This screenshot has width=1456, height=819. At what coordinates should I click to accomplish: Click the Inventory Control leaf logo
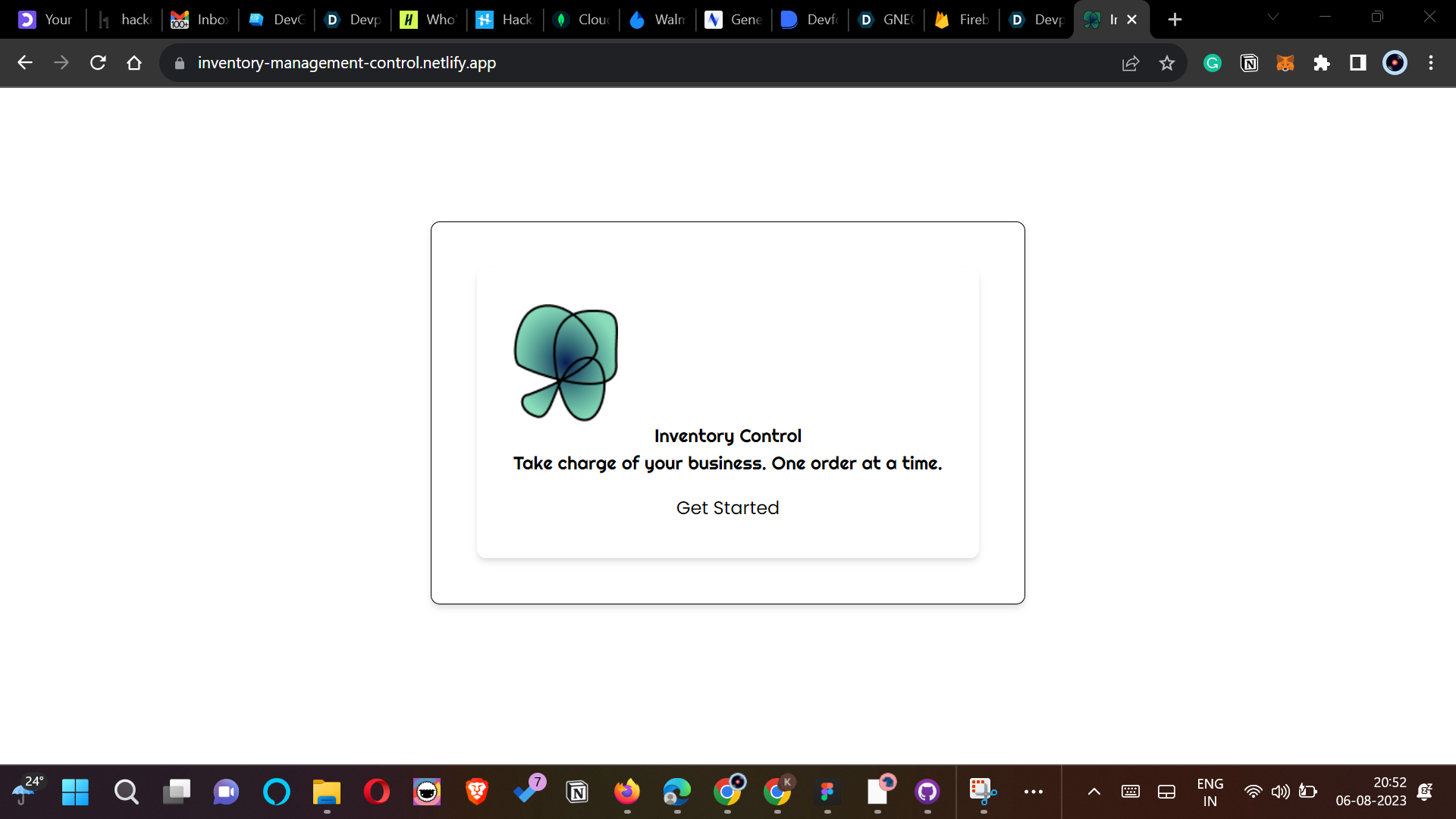pyautogui.click(x=566, y=362)
